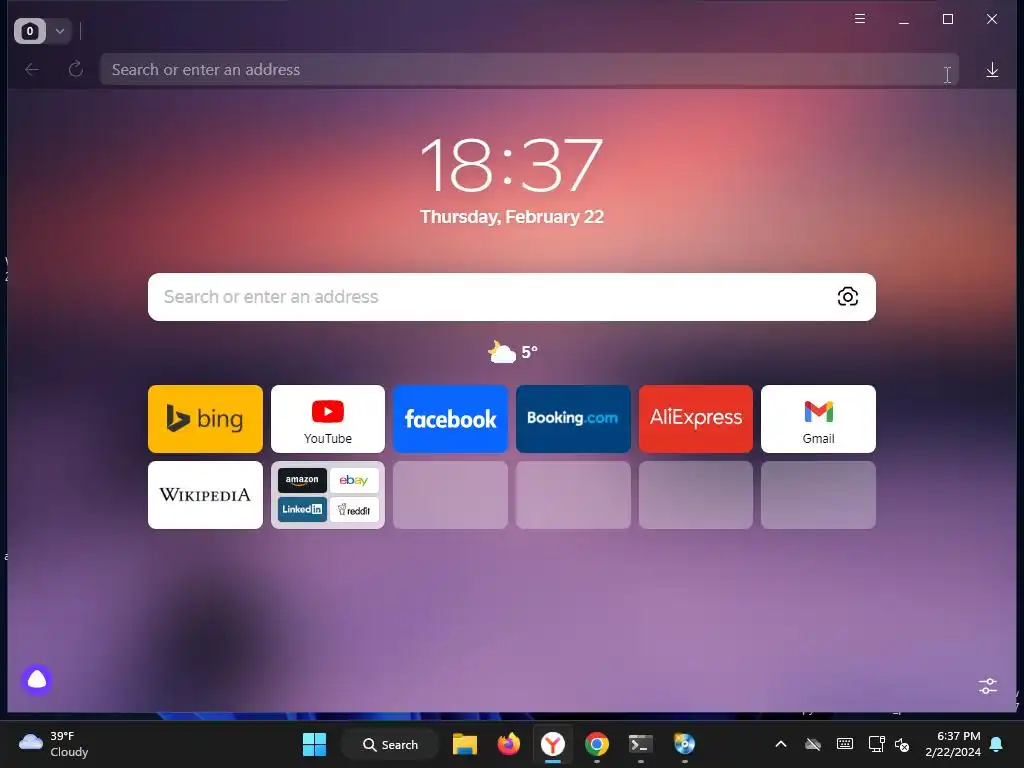Open File Explorer from the taskbar
Viewport: 1024px width, 768px height.
[464, 744]
